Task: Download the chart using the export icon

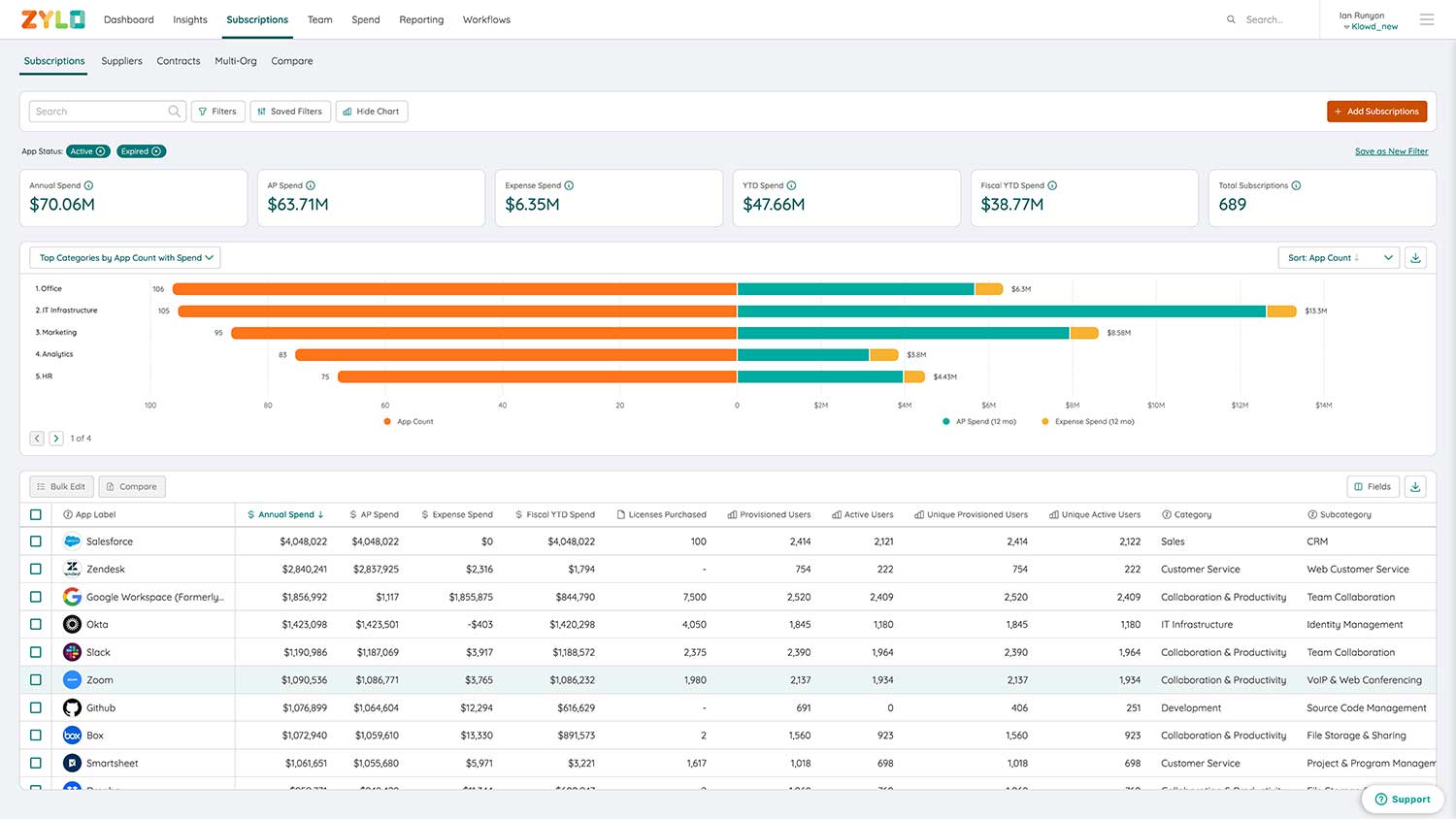Action: tap(1415, 257)
